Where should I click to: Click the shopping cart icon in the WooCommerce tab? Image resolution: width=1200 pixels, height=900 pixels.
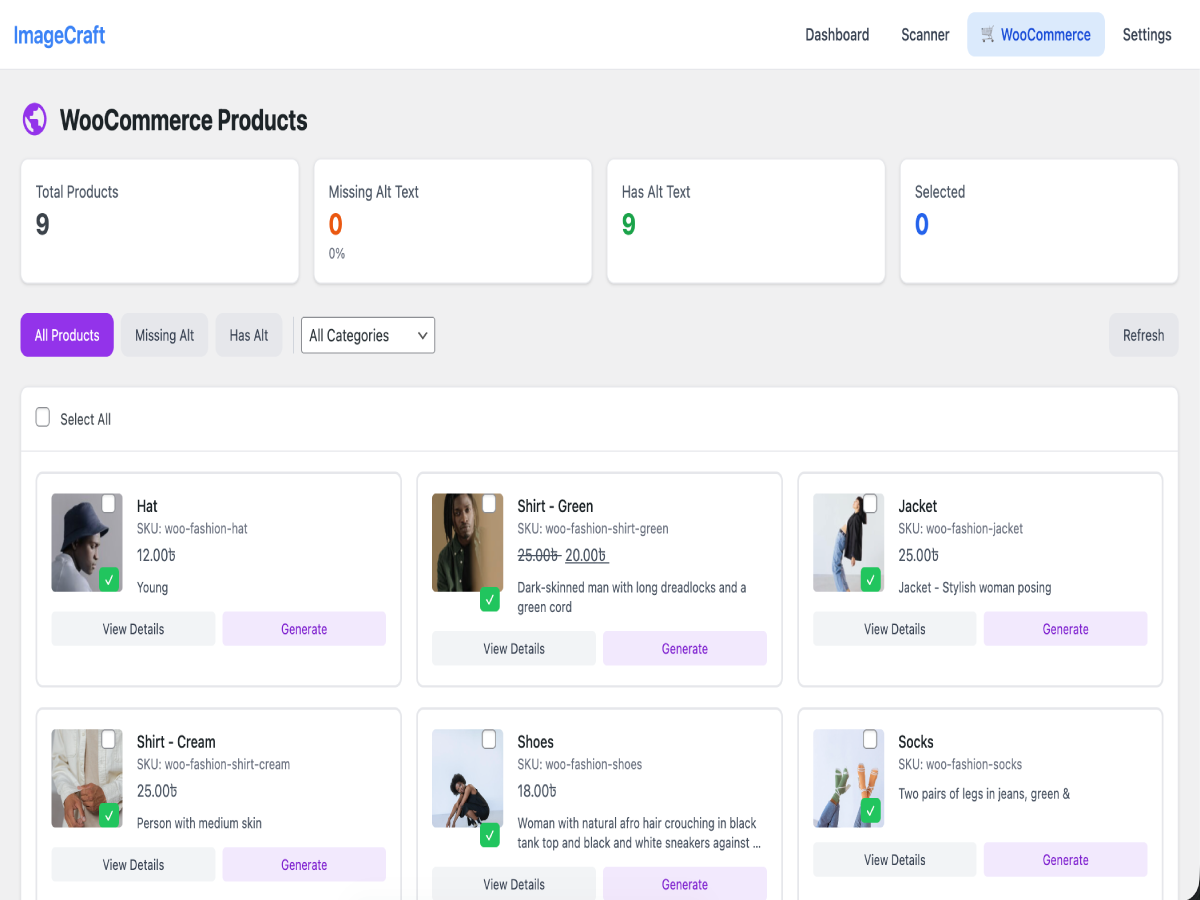click(x=988, y=34)
